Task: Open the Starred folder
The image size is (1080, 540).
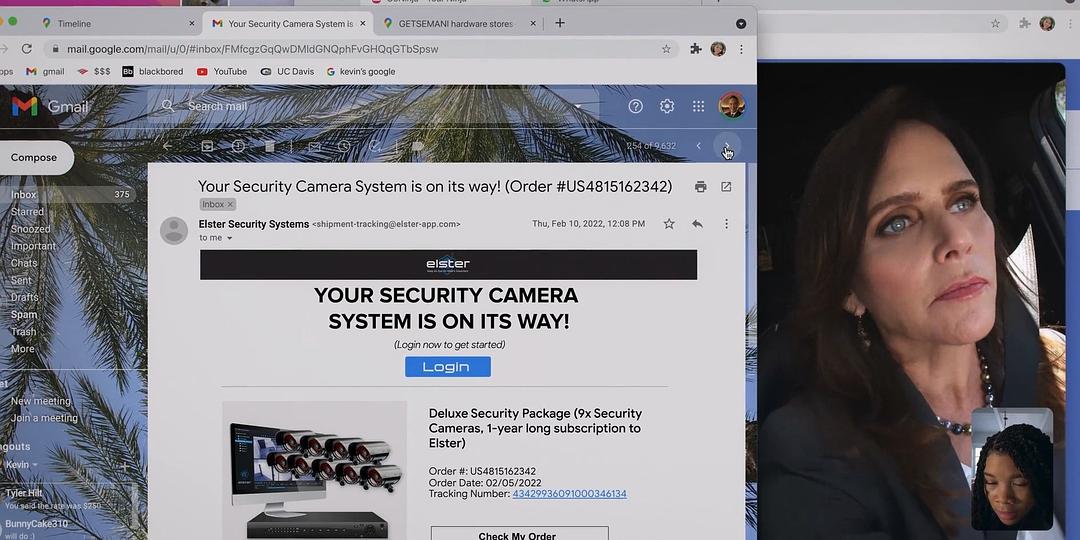Action: (27, 212)
